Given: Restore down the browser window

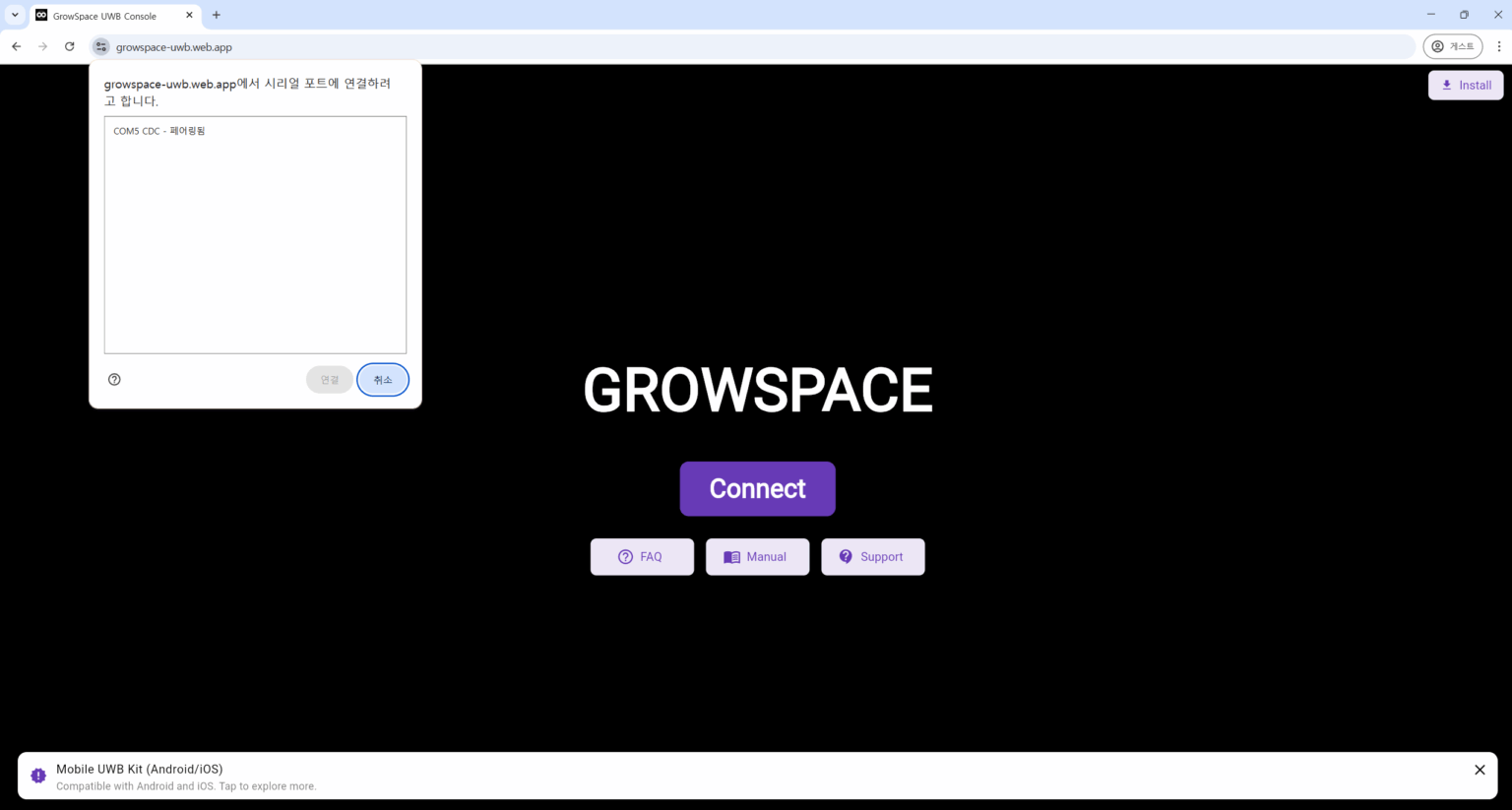Looking at the screenshot, I should (x=1465, y=15).
